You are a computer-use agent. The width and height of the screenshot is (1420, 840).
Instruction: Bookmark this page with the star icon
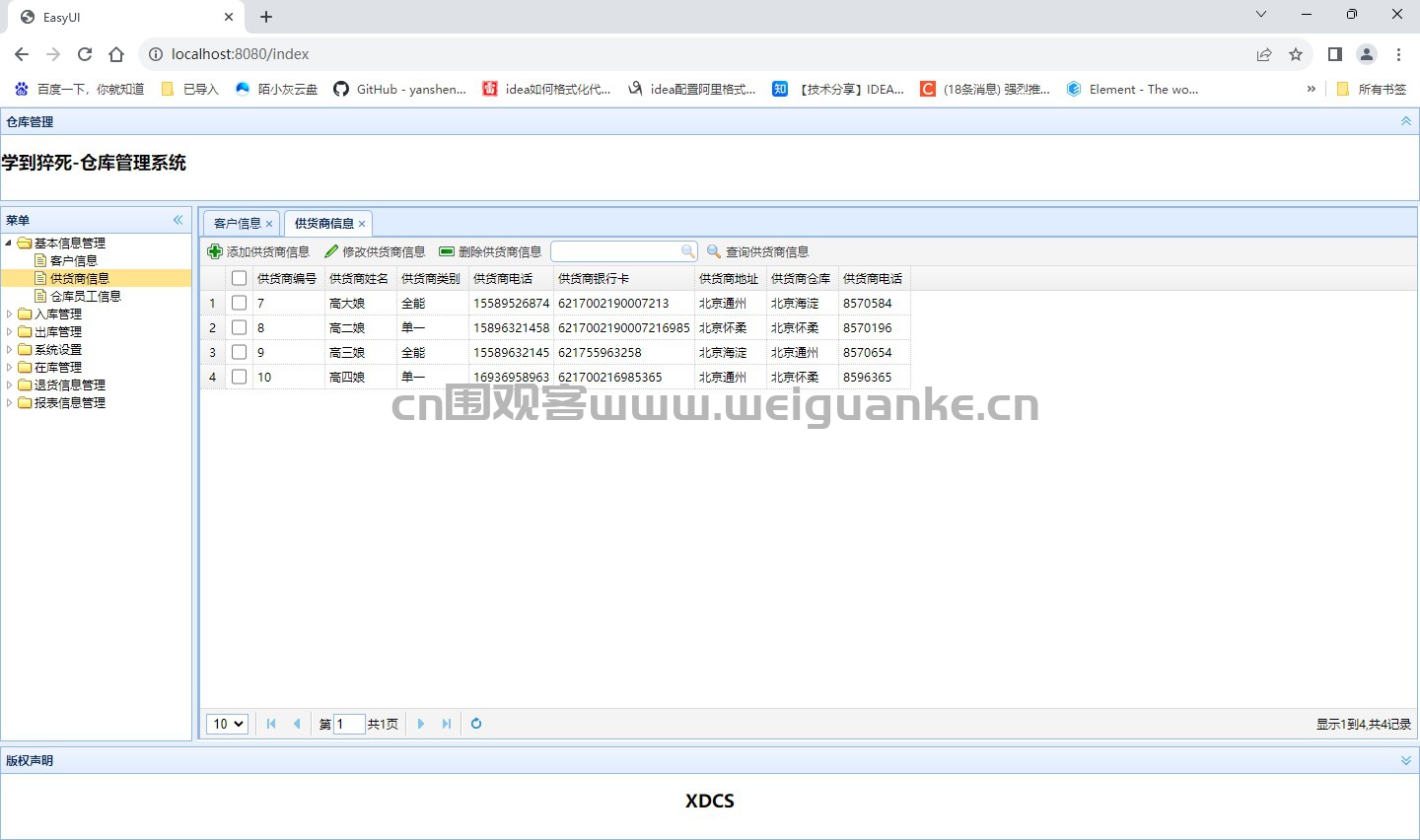click(1296, 54)
